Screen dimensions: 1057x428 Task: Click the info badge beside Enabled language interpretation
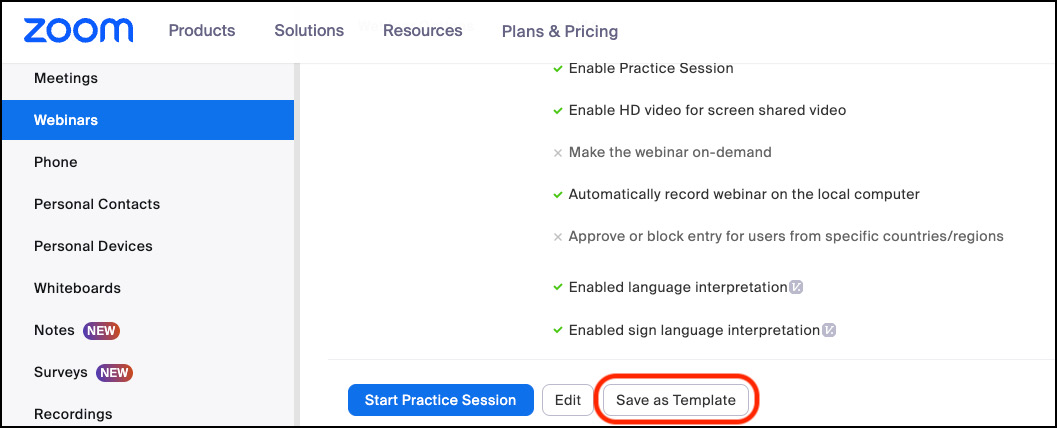coord(796,287)
